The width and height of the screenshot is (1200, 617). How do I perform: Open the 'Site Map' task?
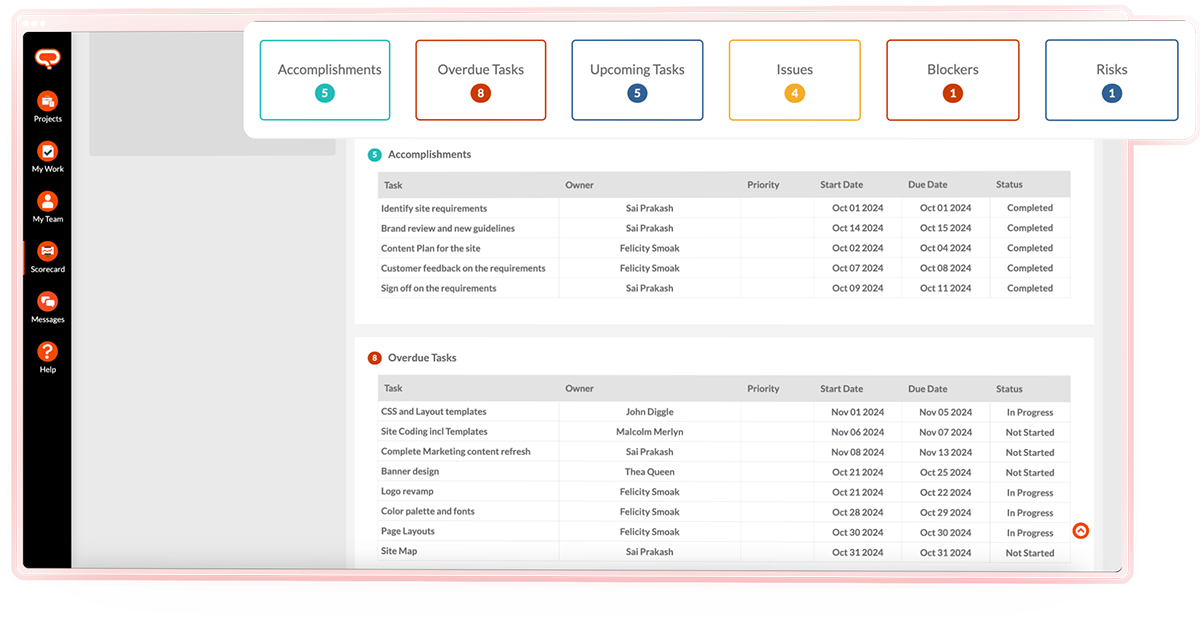pyautogui.click(x=400, y=552)
